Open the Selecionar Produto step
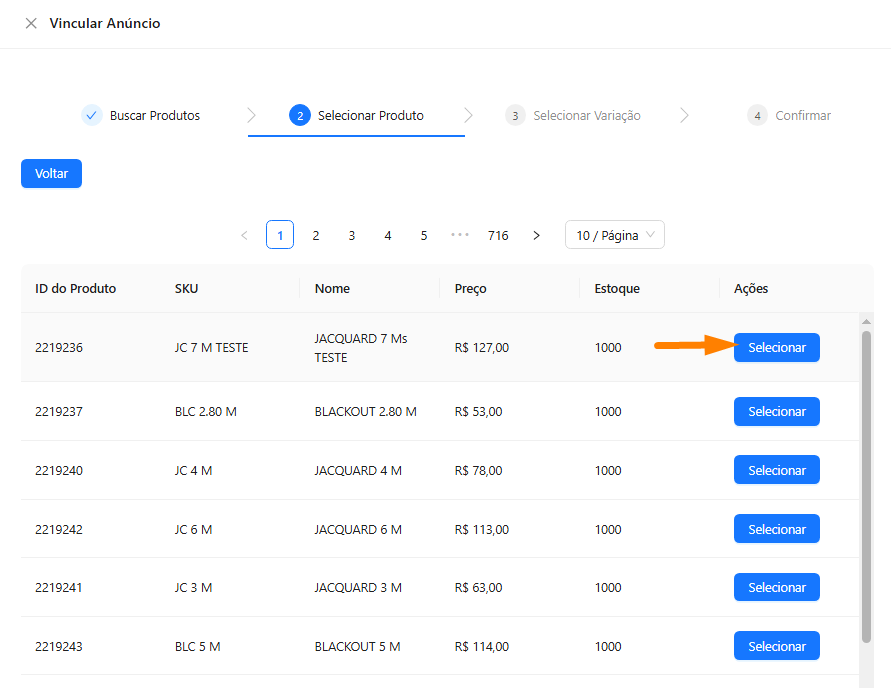 tap(356, 115)
